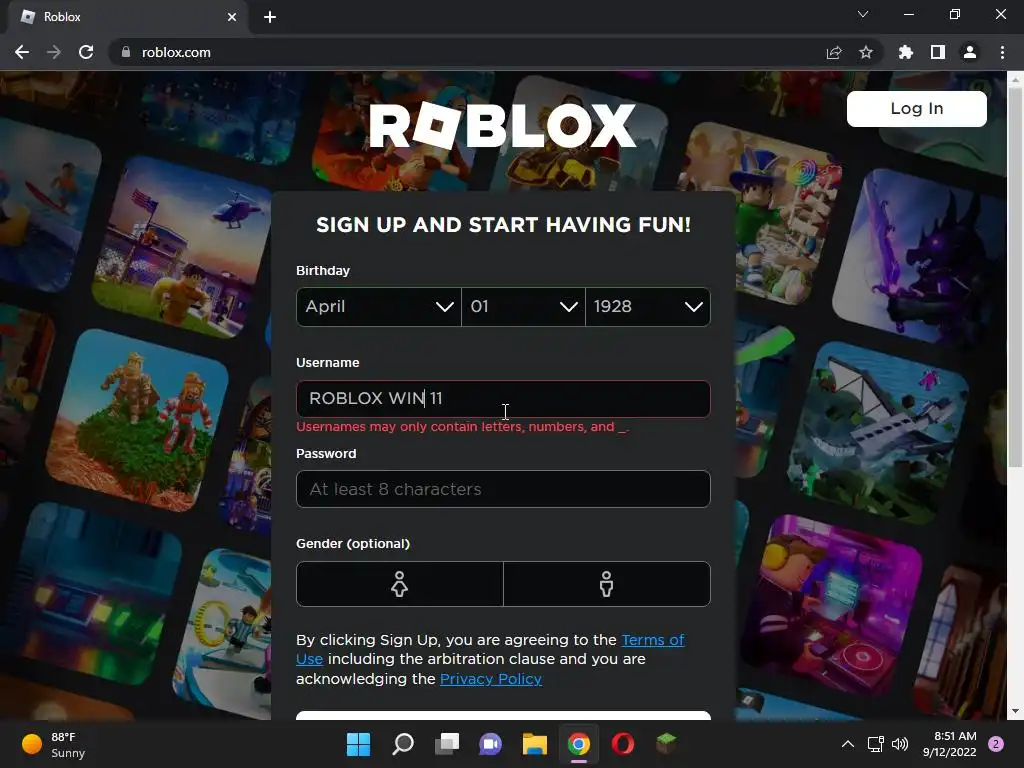Open the Extensions puzzle icon
This screenshot has width=1024, height=768.
click(905, 52)
